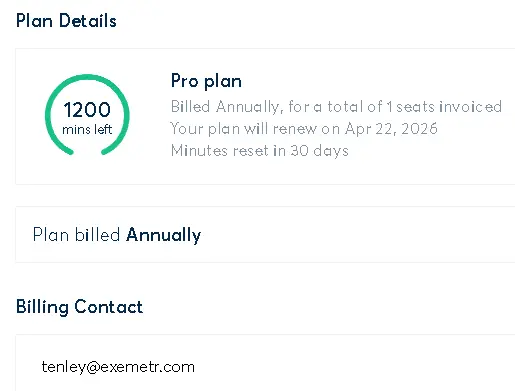
Task: Click the "Apr 22, 2026" renewal date
Action: [x=391, y=129]
